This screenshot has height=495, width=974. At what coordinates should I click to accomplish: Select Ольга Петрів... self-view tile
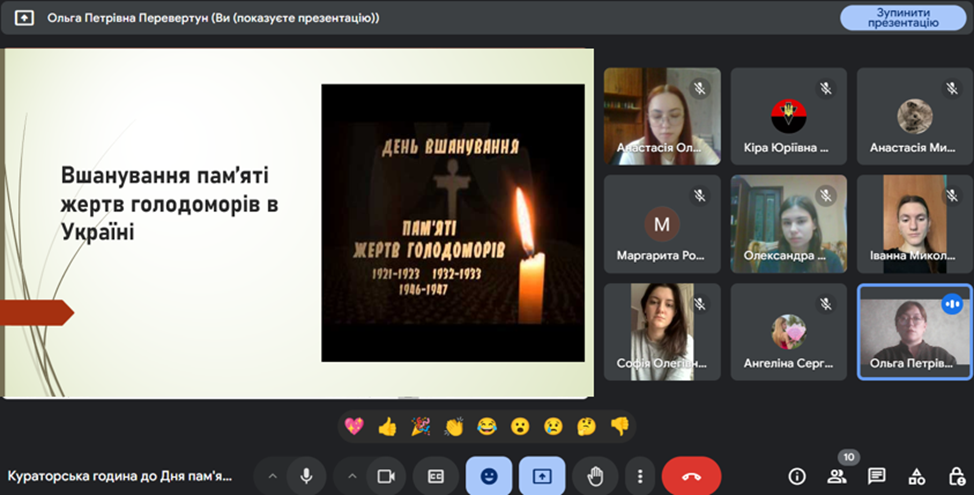914,332
